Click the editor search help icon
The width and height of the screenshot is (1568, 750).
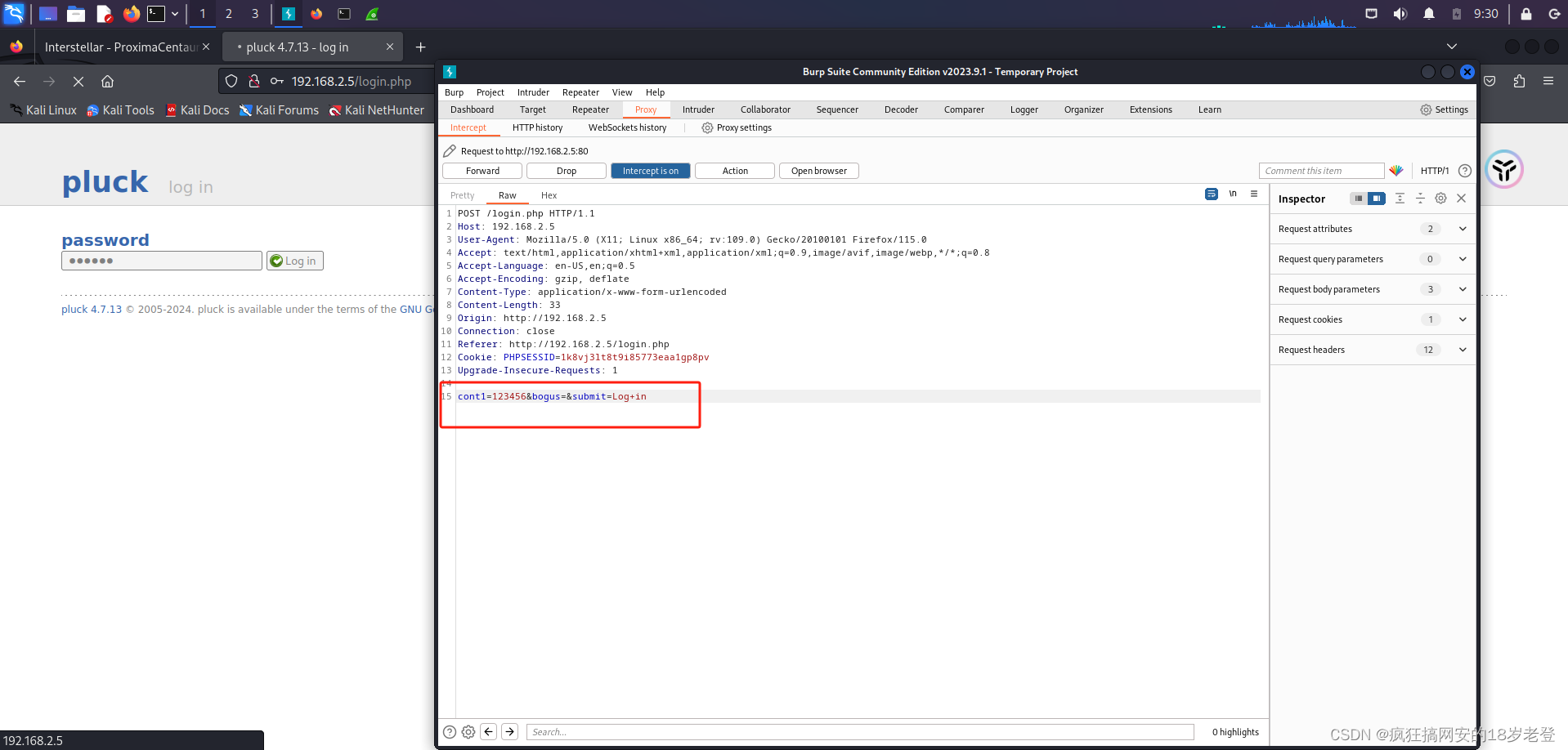click(450, 732)
